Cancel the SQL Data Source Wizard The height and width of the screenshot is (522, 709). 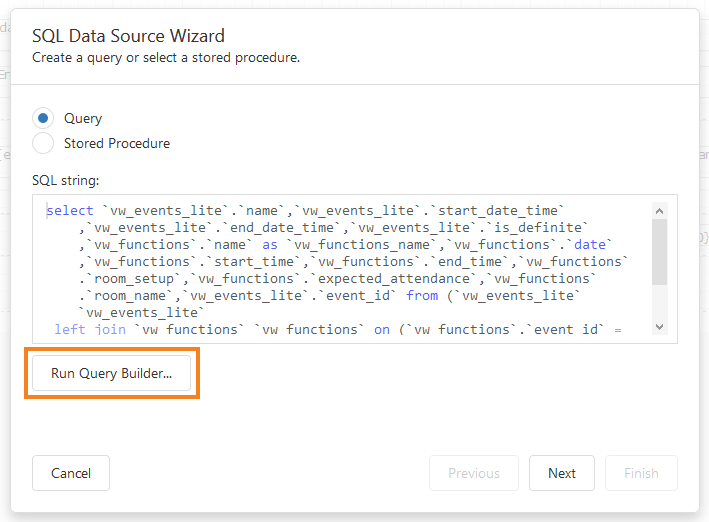(71, 473)
